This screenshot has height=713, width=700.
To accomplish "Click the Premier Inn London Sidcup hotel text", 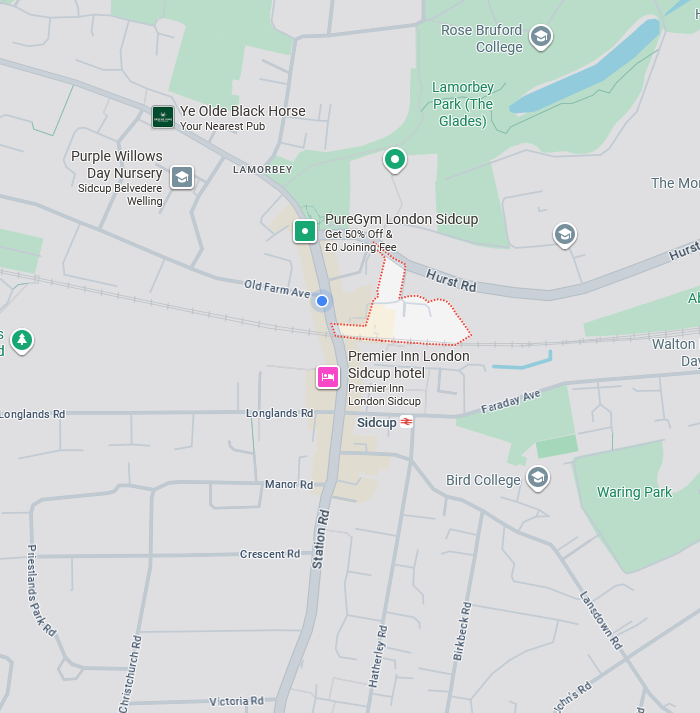I will [x=408, y=364].
